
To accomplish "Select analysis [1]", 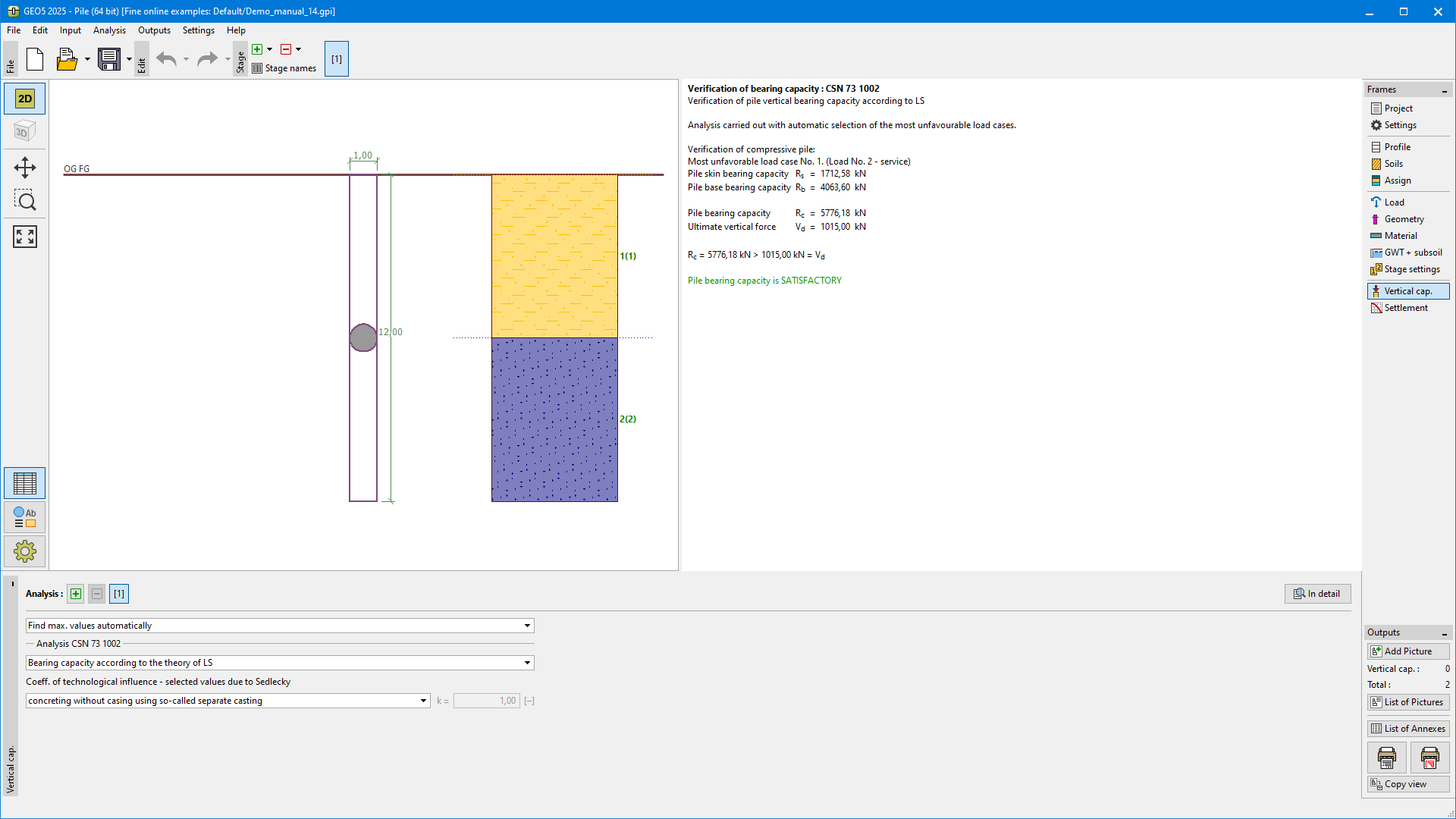I will 119,594.
